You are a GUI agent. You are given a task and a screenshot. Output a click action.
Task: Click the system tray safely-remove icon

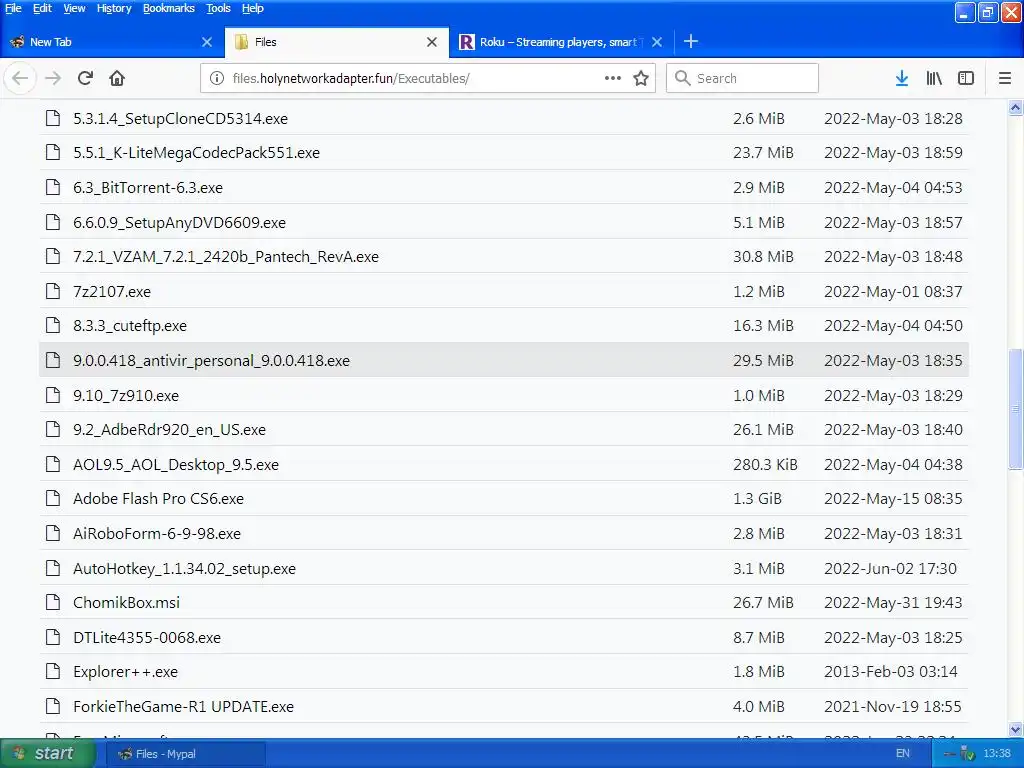coord(966,754)
